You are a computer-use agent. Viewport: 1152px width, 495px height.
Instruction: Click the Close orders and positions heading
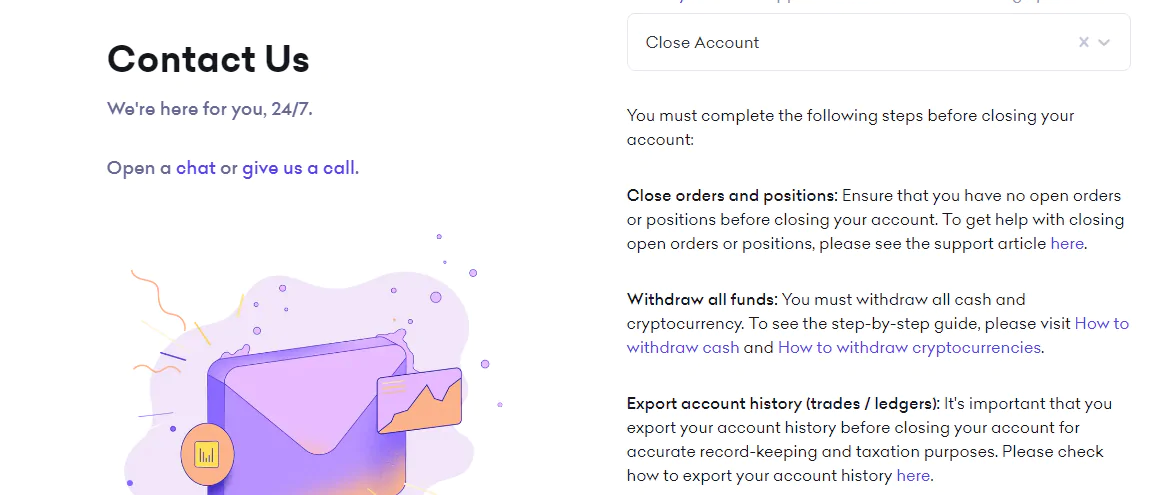click(x=732, y=196)
